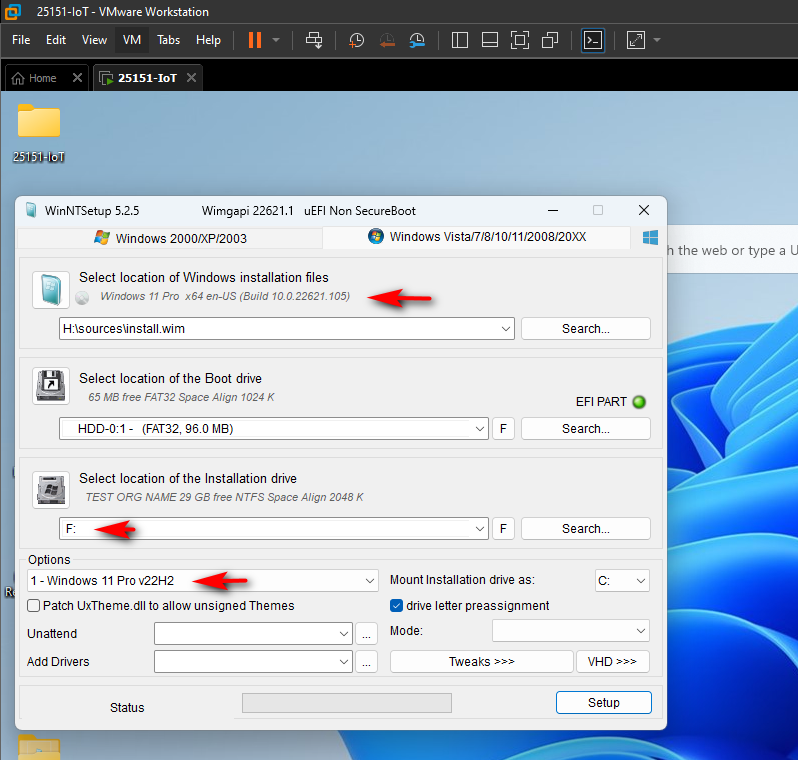Screen dimensions: 798x760
Task: Close the WinNTSetup window
Action: coord(644,210)
